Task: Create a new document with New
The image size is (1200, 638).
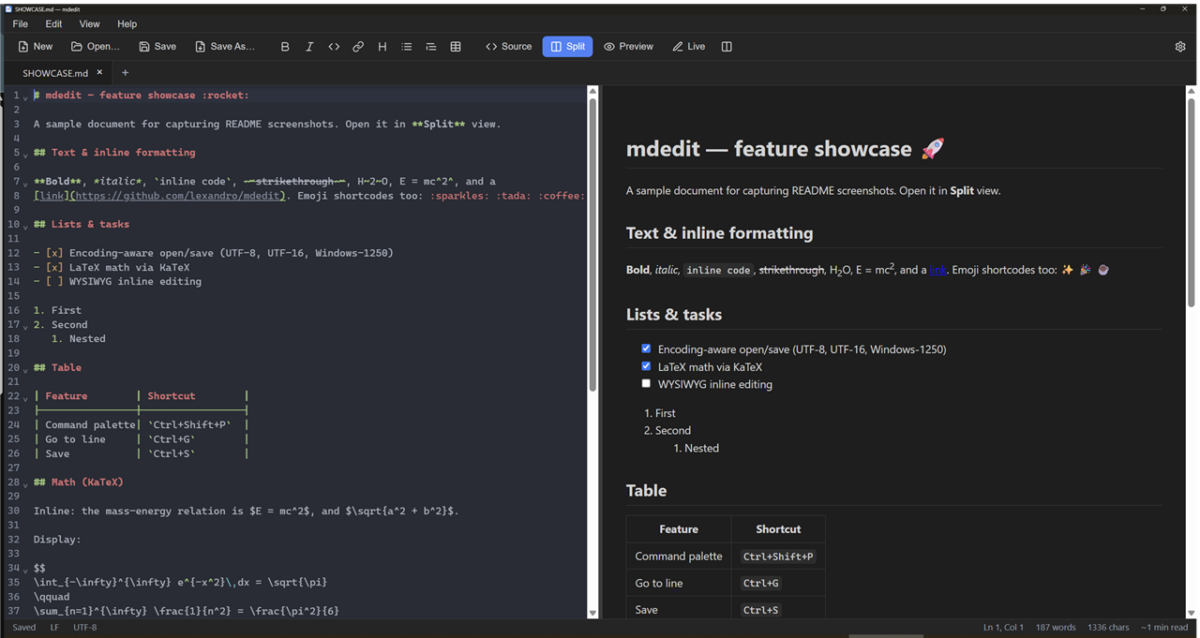Action: click(36, 47)
